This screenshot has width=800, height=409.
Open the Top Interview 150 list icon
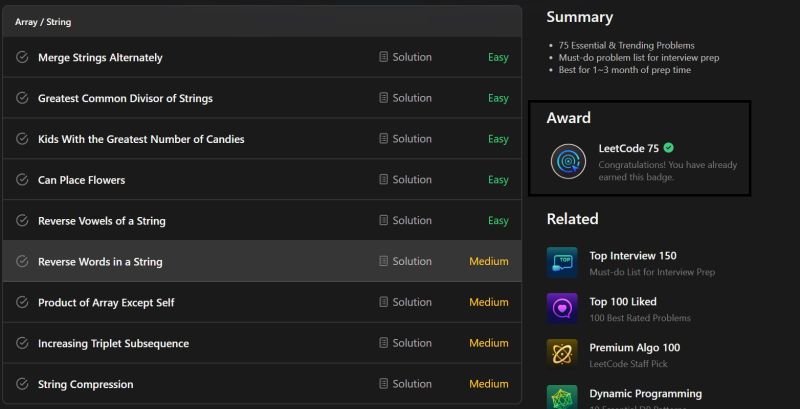[x=562, y=263]
